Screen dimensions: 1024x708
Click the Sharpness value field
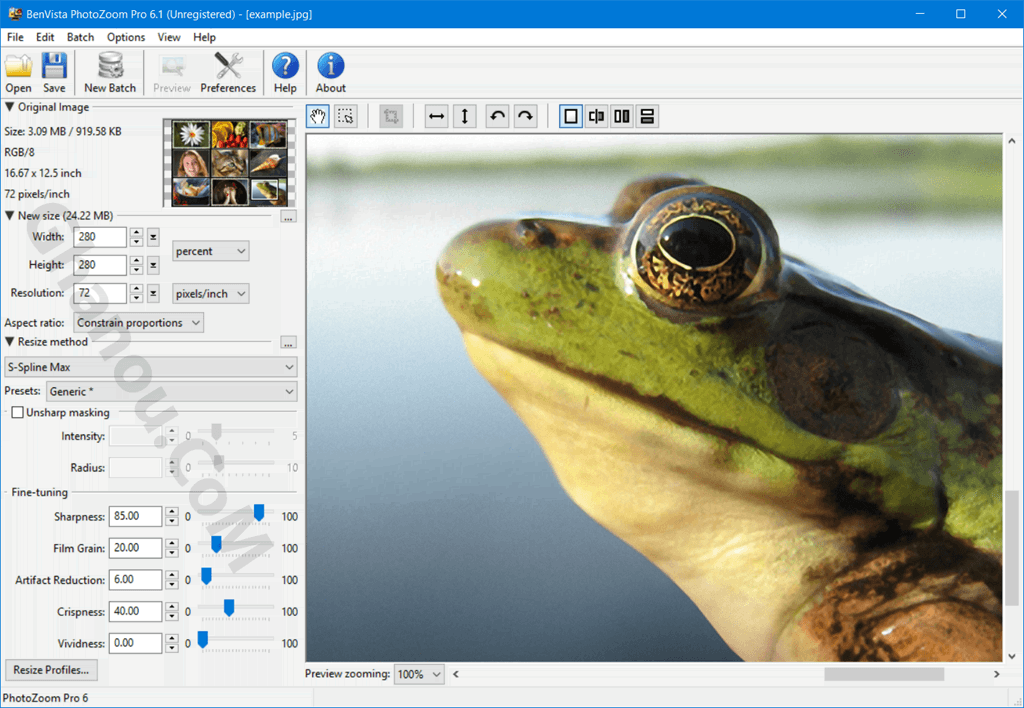click(x=135, y=517)
